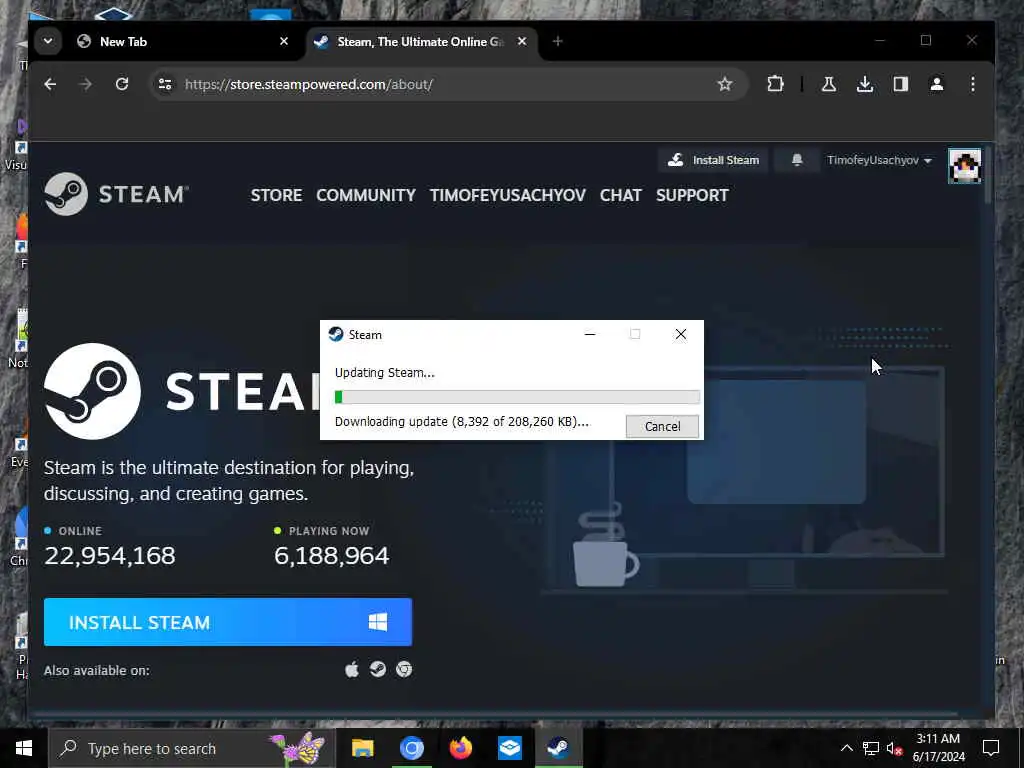1024x768 pixels.
Task: Click the Downloading update status text
Action: [x=462, y=421]
